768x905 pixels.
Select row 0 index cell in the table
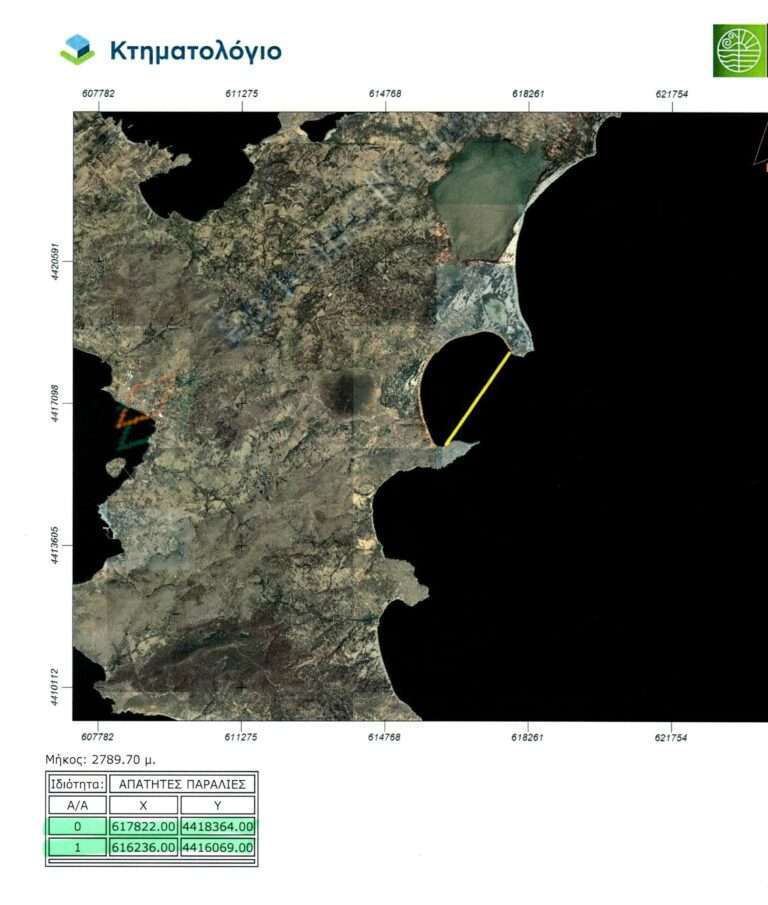(77, 826)
